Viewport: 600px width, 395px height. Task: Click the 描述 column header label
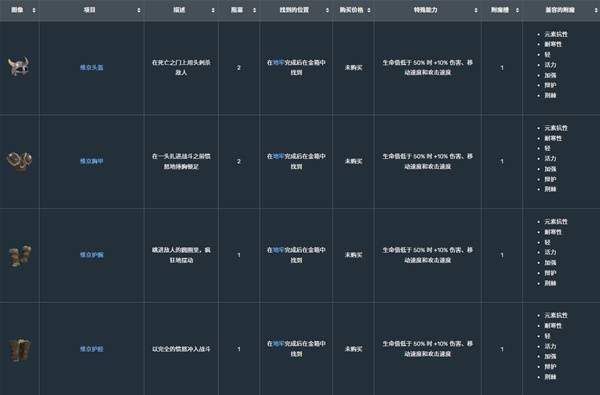[179, 10]
